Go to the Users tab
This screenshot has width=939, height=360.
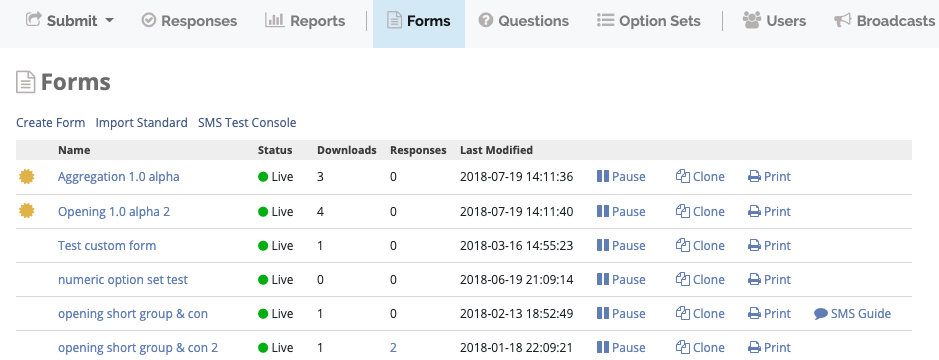(x=774, y=21)
